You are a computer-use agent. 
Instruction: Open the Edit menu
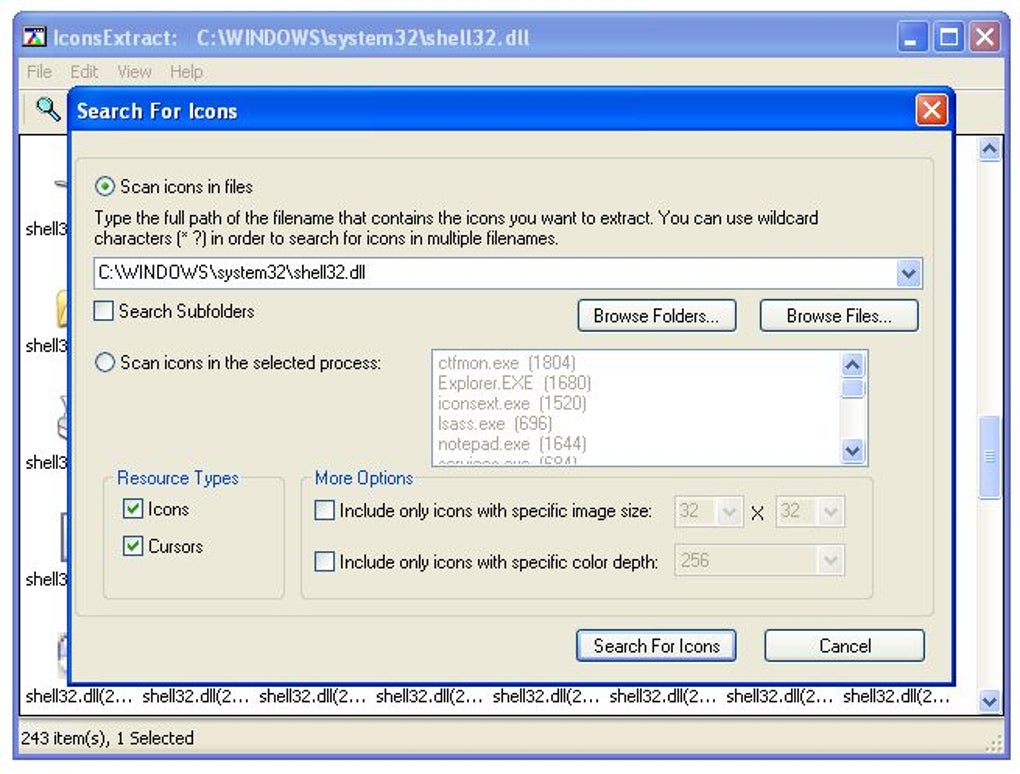[84, 72]
